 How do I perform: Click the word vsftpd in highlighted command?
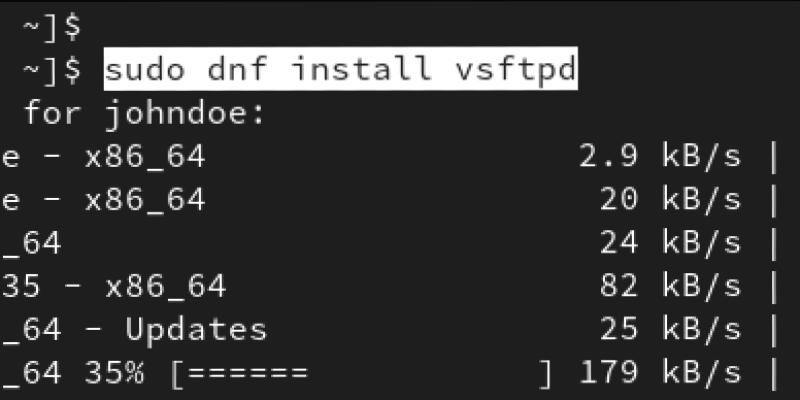(515, 69)
